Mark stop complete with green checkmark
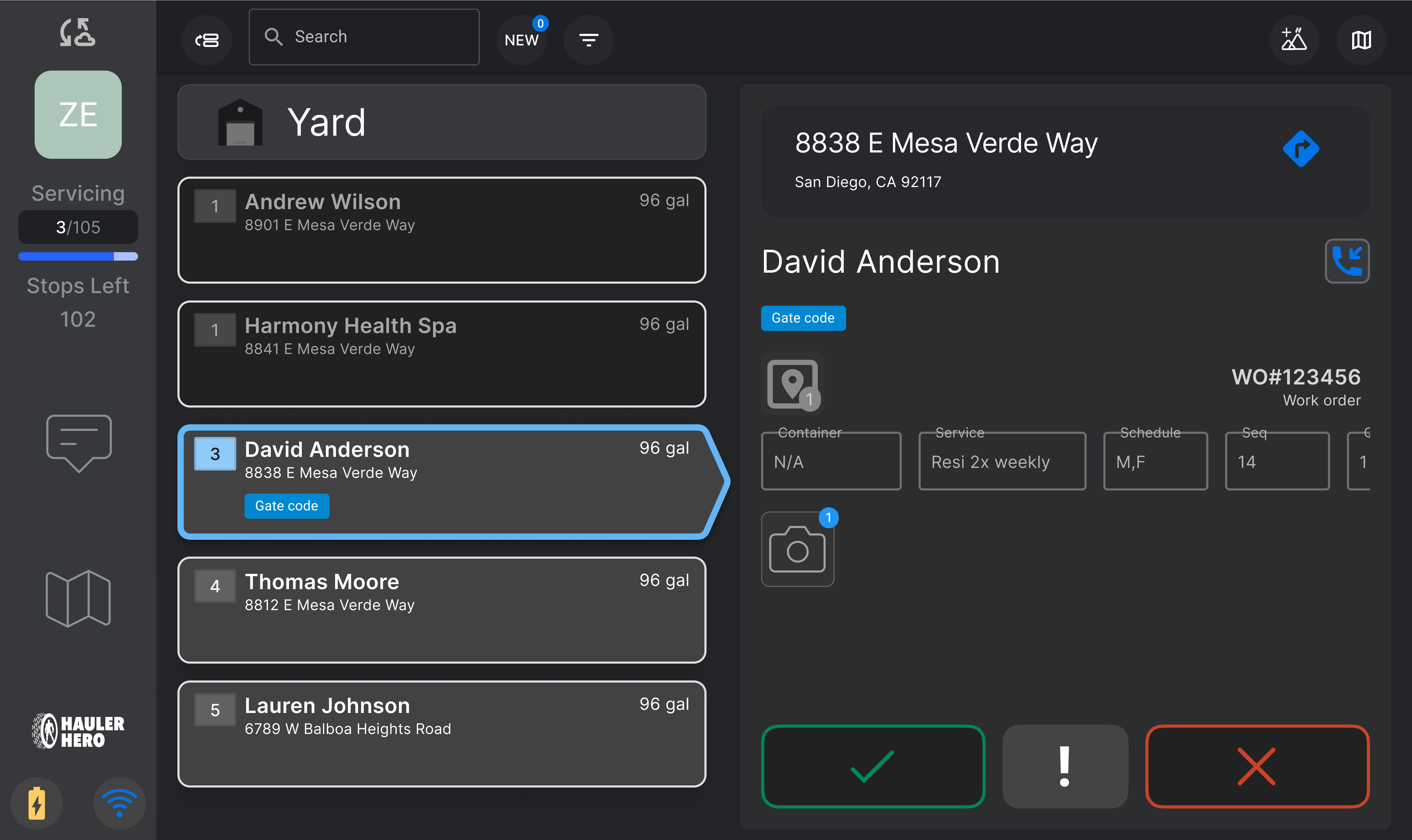 [x=873, y=767]
